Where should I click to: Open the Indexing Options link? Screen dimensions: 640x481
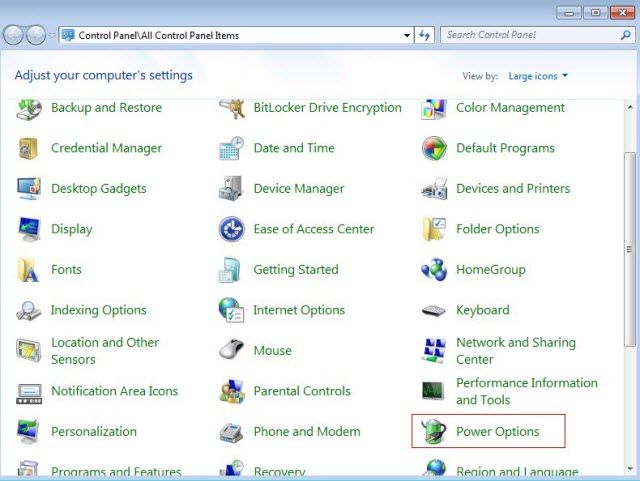tap(98, 310)
